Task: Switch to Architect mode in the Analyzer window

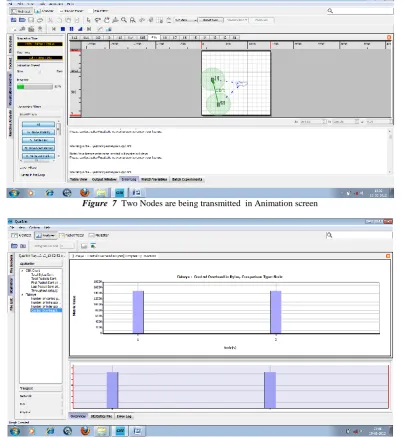Action: (21, 235)
